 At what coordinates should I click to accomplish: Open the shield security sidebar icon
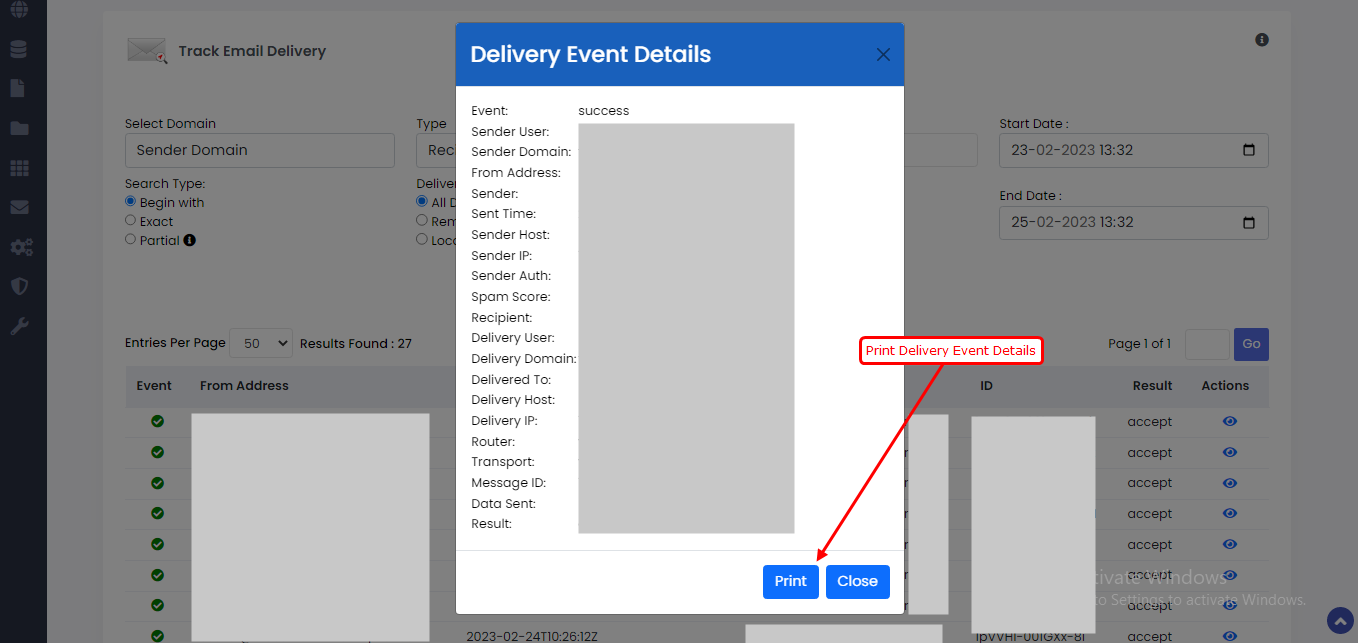[19, 286]
